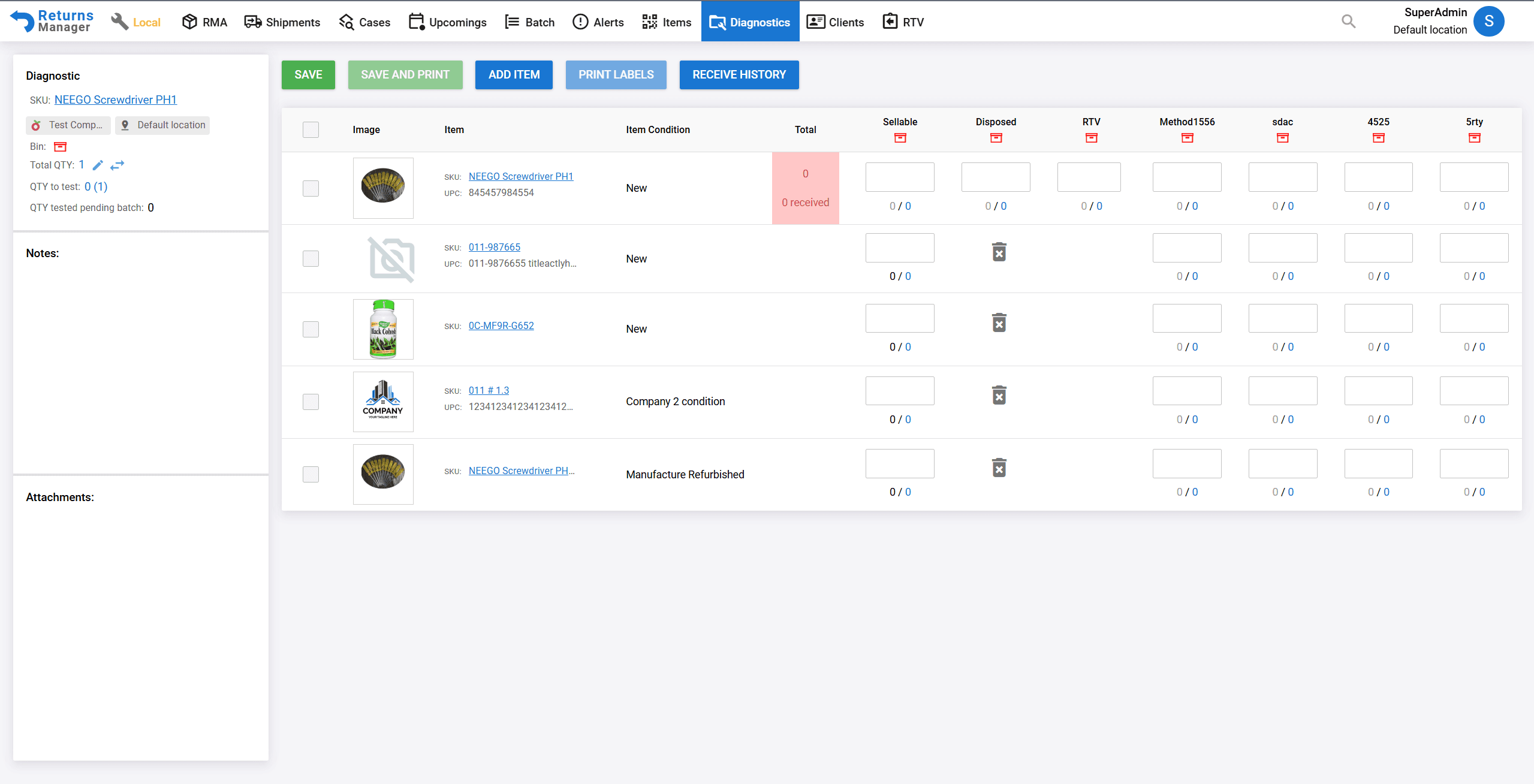Delete the 011-987665 row with trash icon
Viewport: 1534px width, 784px height.
(999, 252)
